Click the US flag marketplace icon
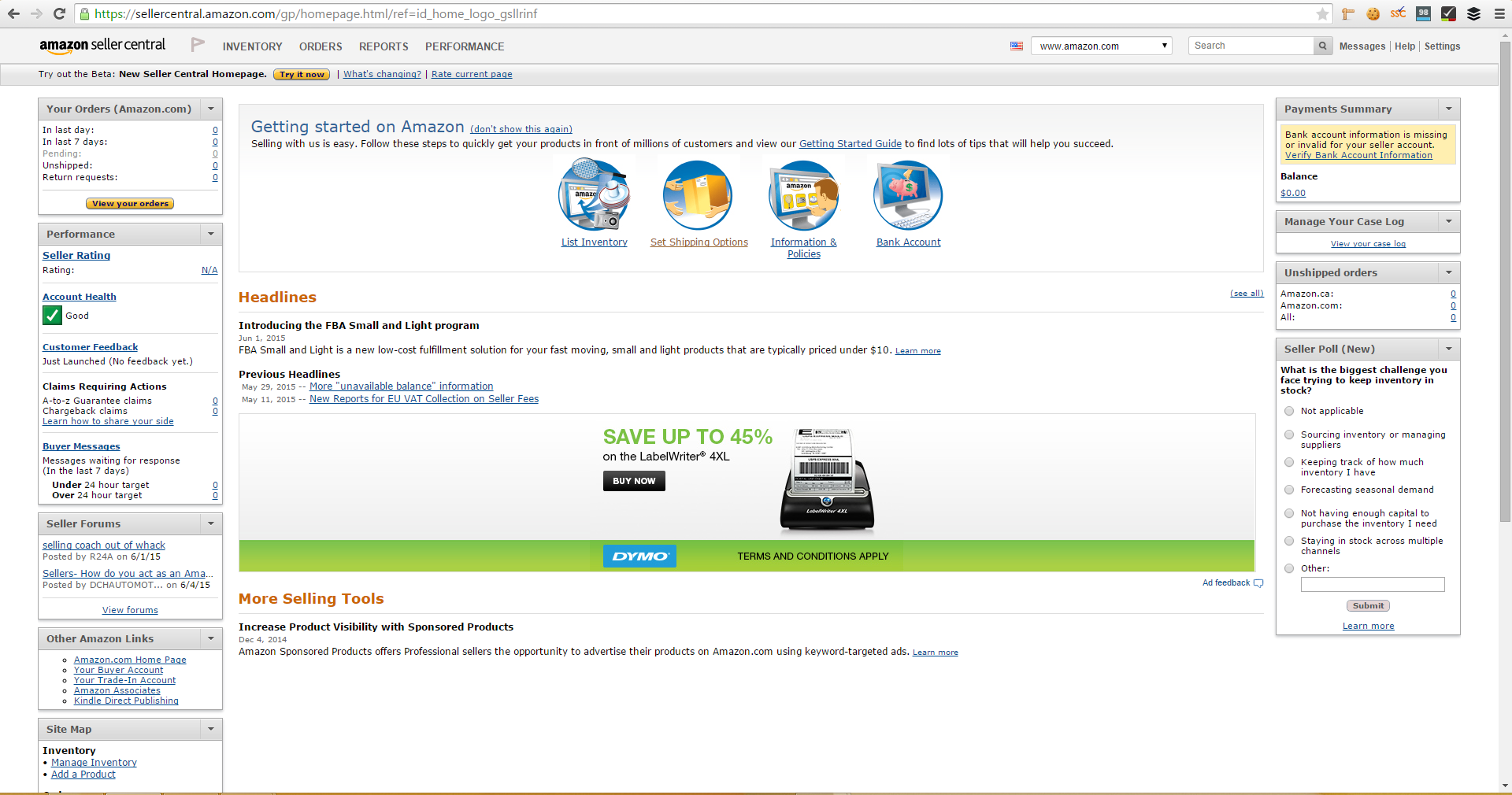 coord(1017,46)
